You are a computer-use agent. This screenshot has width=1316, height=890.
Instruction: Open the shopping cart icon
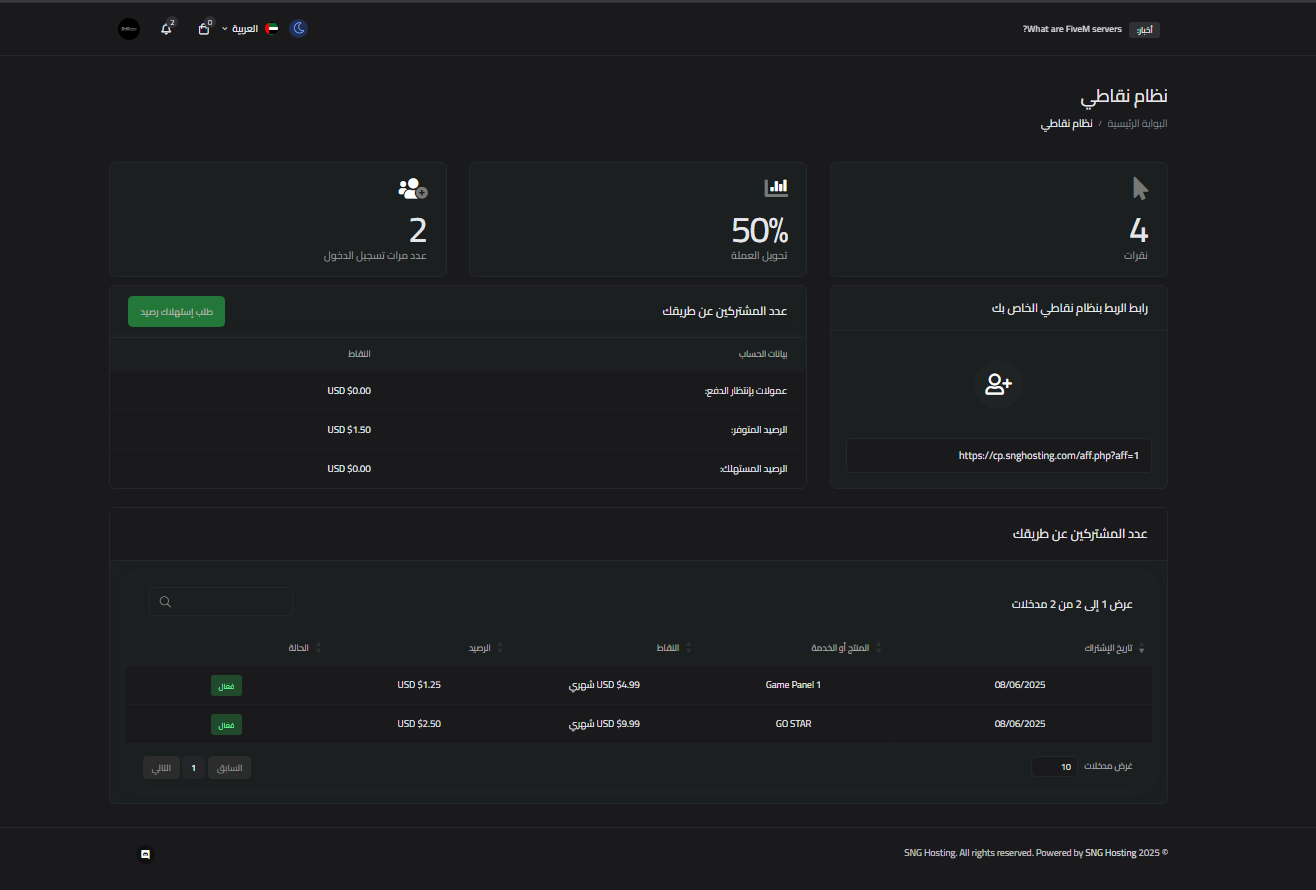point(203,29)
